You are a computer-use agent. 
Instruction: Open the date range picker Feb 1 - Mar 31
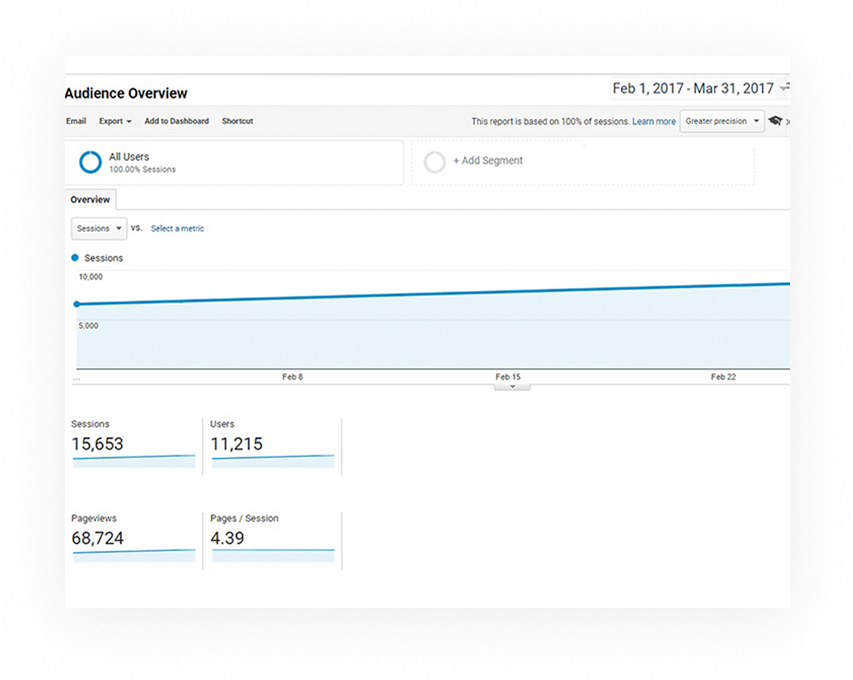point(700,89)
